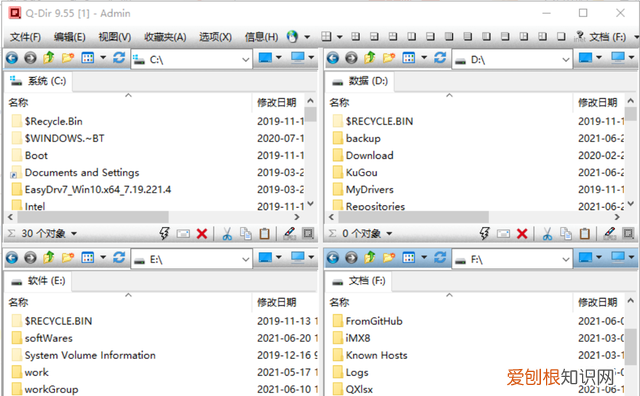Image resolution: width=640 pixels, height=396 pixels.
Task: Click the cut scissors icon in D: pane
Action: point(547,234)
